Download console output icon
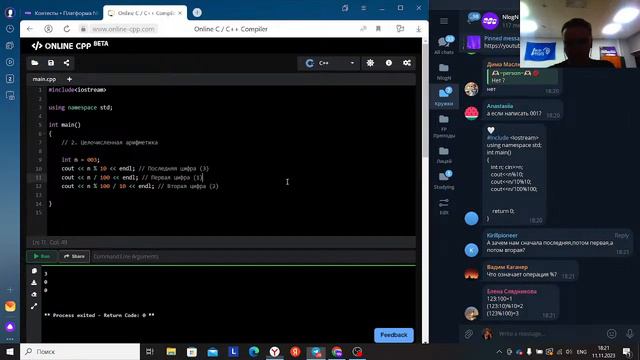 [34, 282]
